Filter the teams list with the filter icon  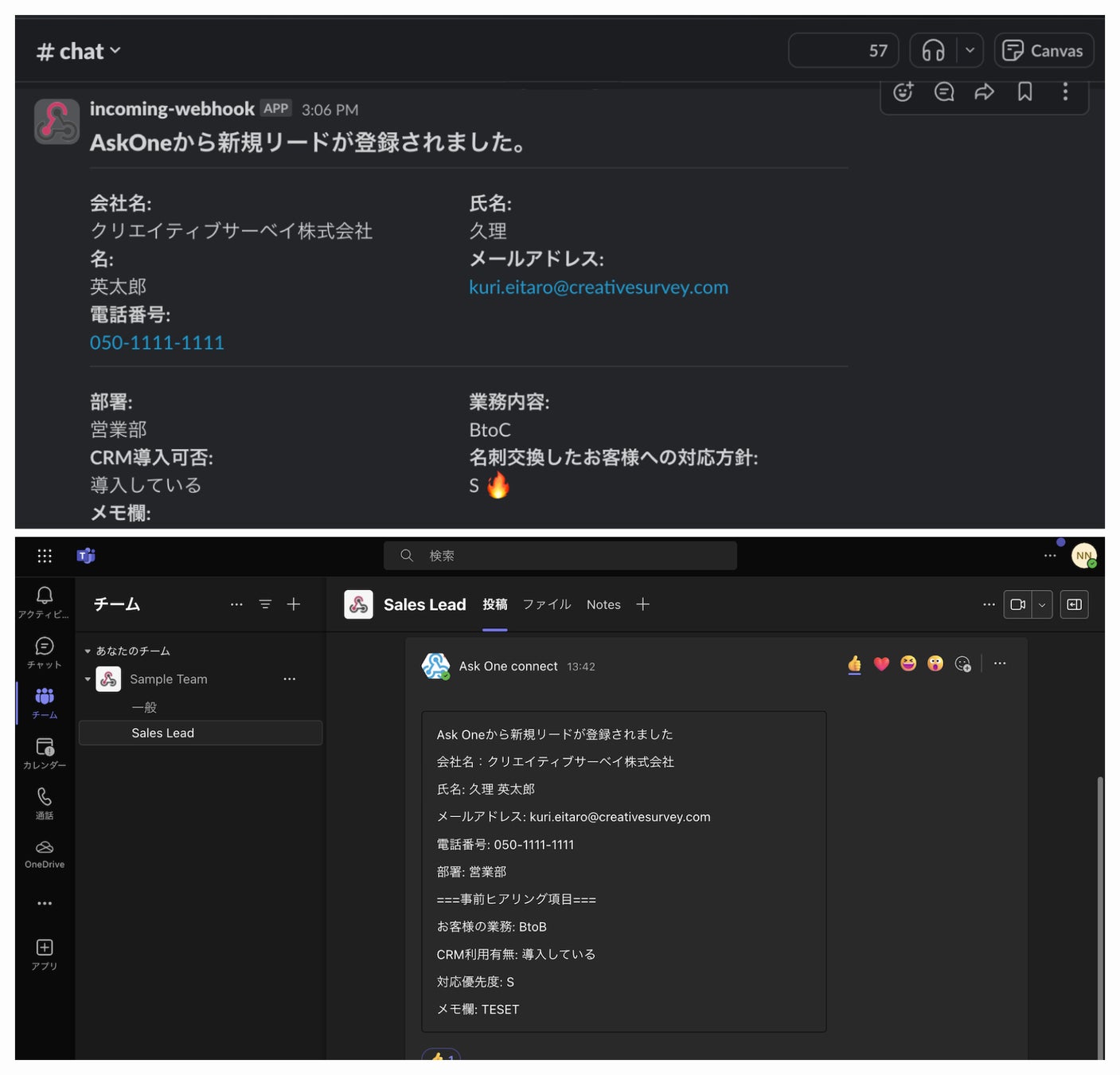click(x=265, y=604)
